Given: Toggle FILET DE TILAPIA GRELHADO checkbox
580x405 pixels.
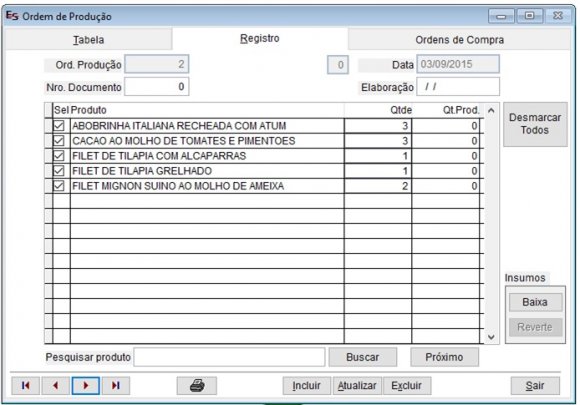Looking at the screenshot, I should 59,171.
